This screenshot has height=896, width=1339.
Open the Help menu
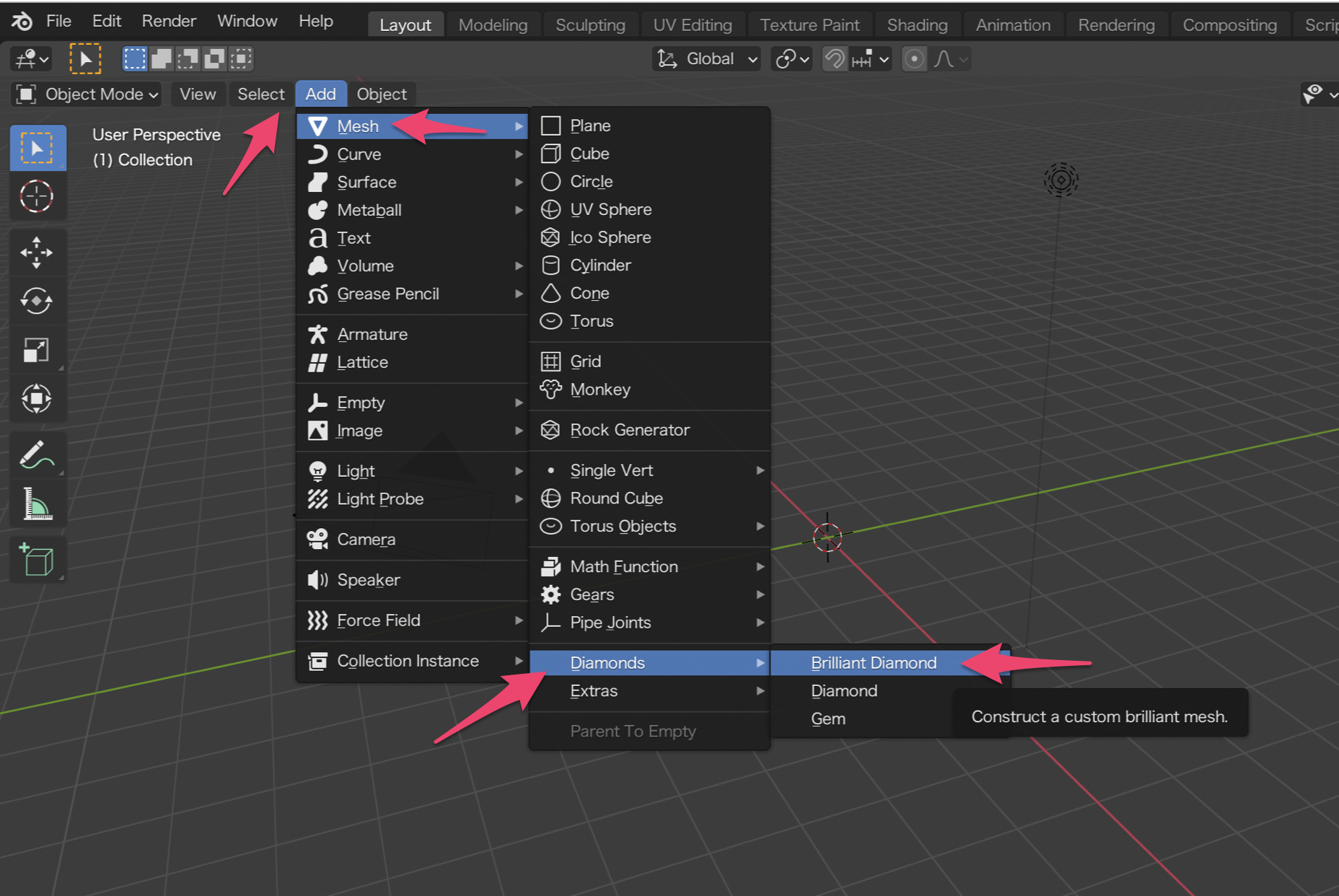tap(316, 21)
